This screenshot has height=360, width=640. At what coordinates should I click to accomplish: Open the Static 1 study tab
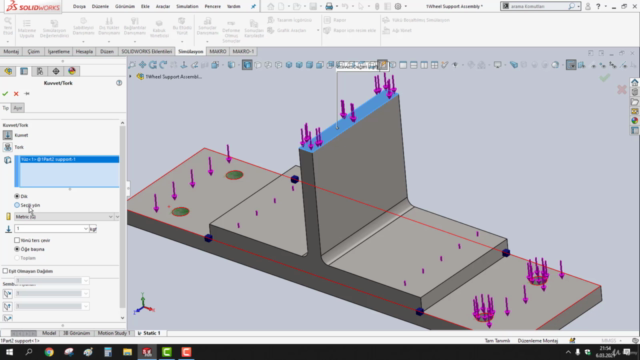coord(150,333)
